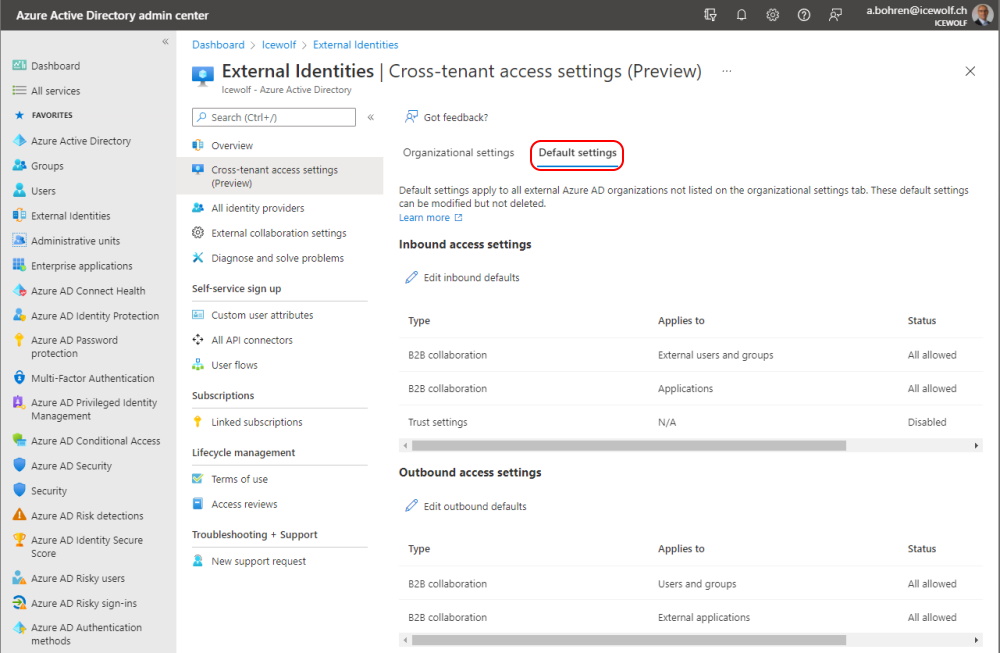Click the Azure Active Directory icon

20,140
